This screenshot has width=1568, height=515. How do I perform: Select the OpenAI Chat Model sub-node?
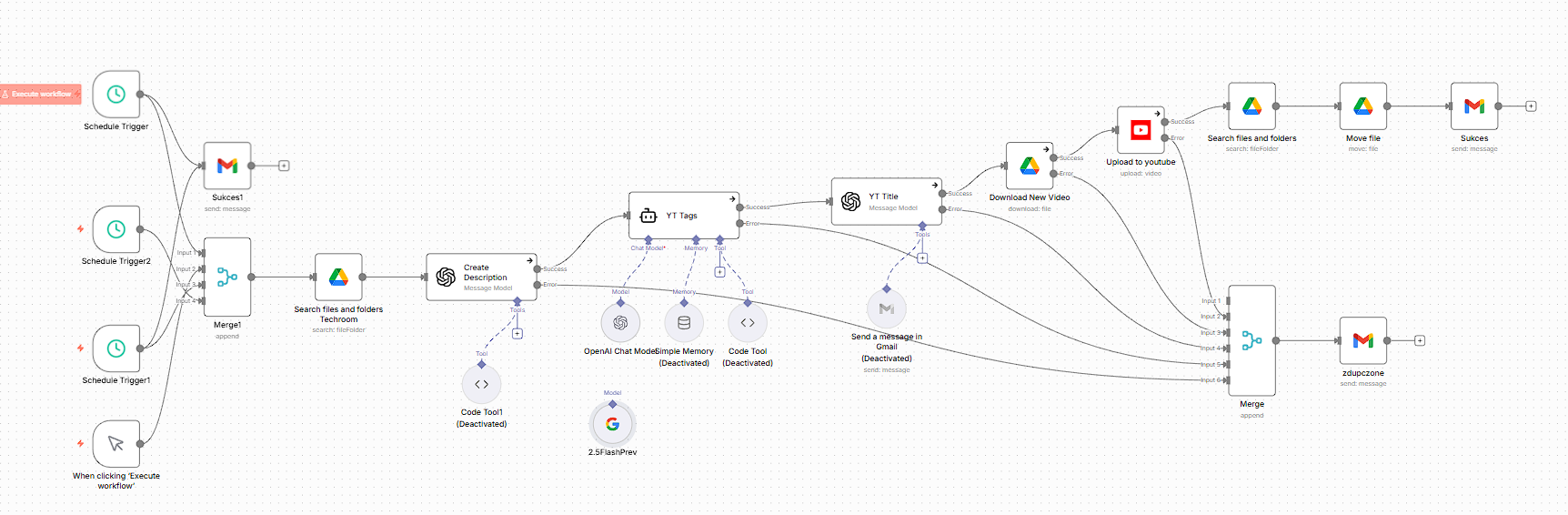click(620, 323)
